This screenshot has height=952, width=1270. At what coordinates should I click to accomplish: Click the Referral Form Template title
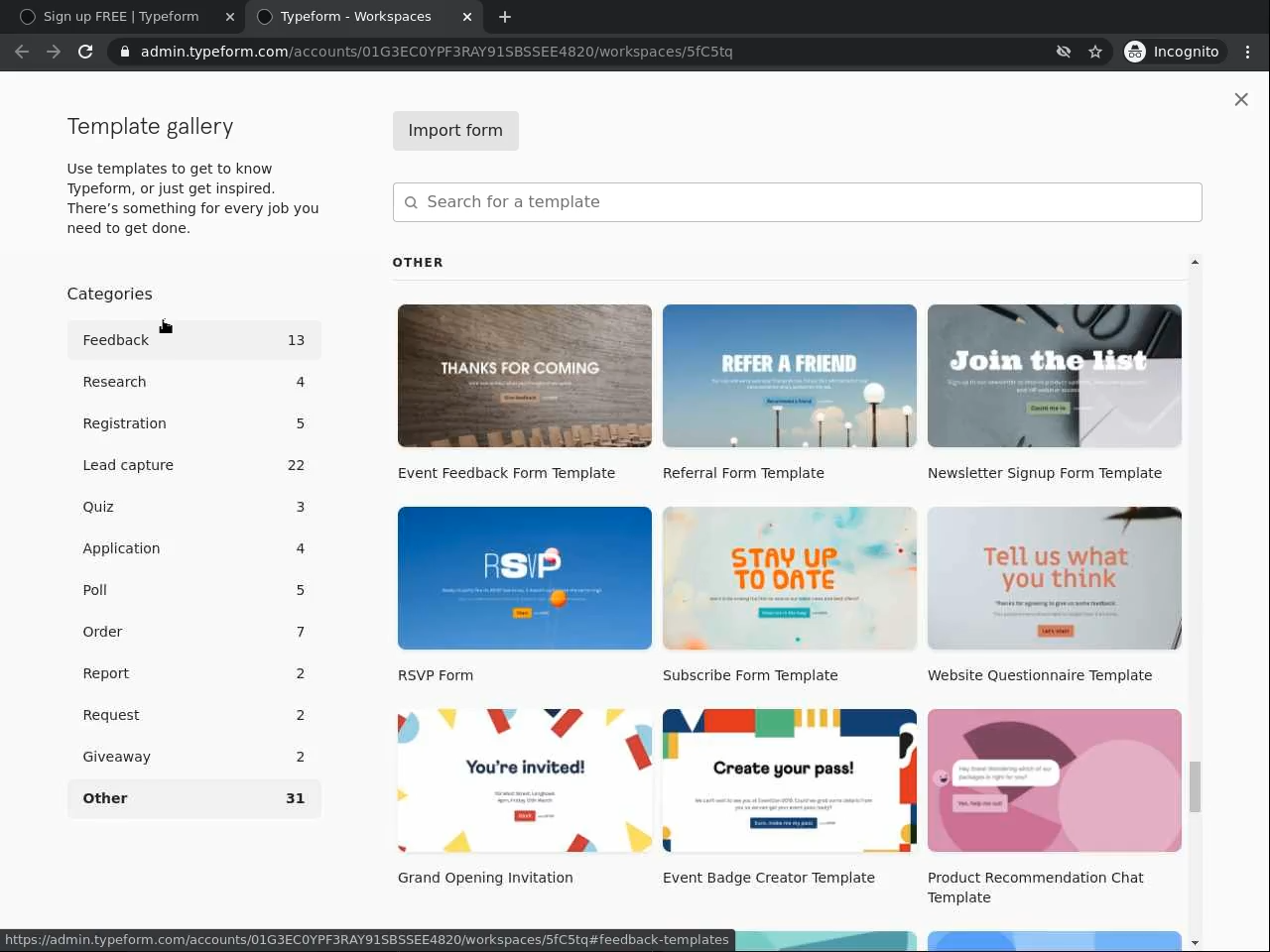coord(743,473)
